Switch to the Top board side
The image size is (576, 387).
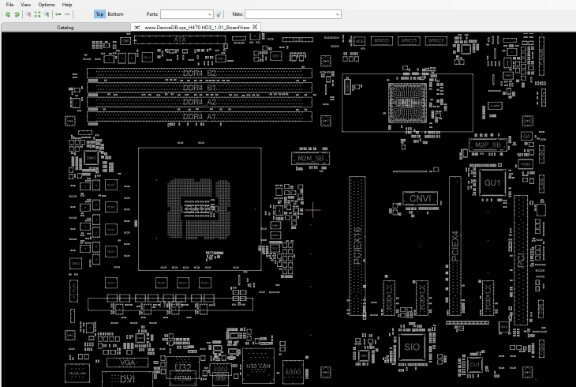tap(100, 14)
